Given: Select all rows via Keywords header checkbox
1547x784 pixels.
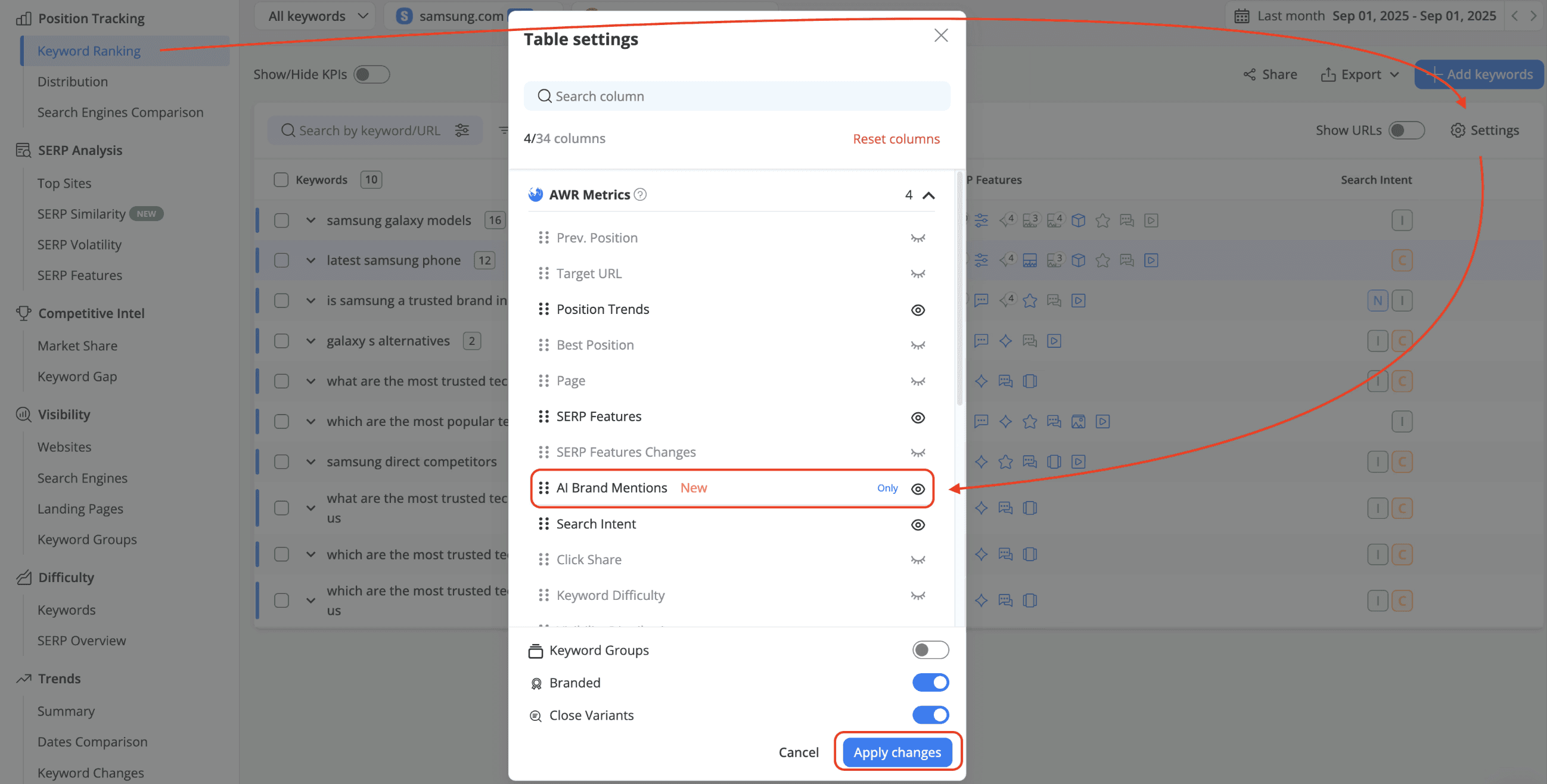Looking at the screenshot, I should [281, 179].
